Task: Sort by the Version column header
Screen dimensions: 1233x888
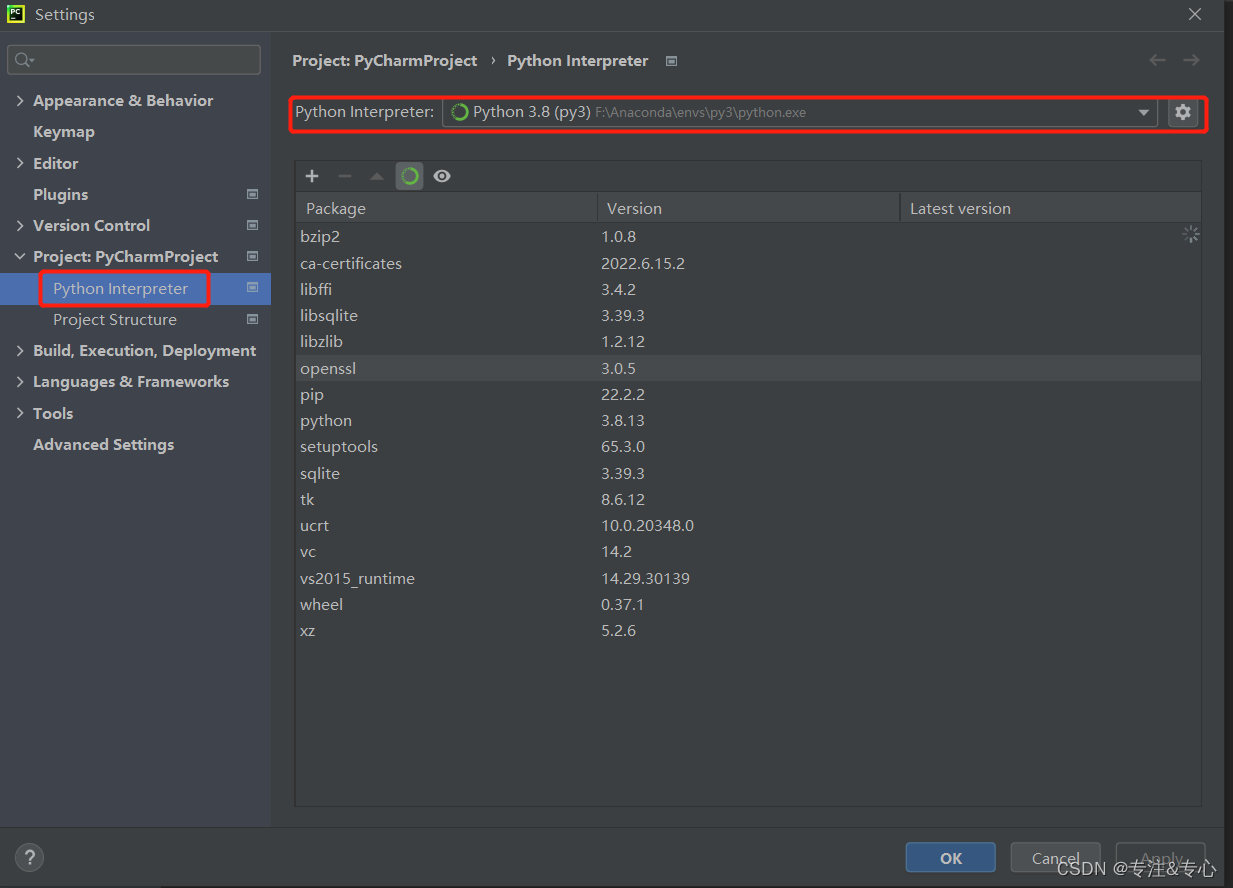Action: [749, 208]
